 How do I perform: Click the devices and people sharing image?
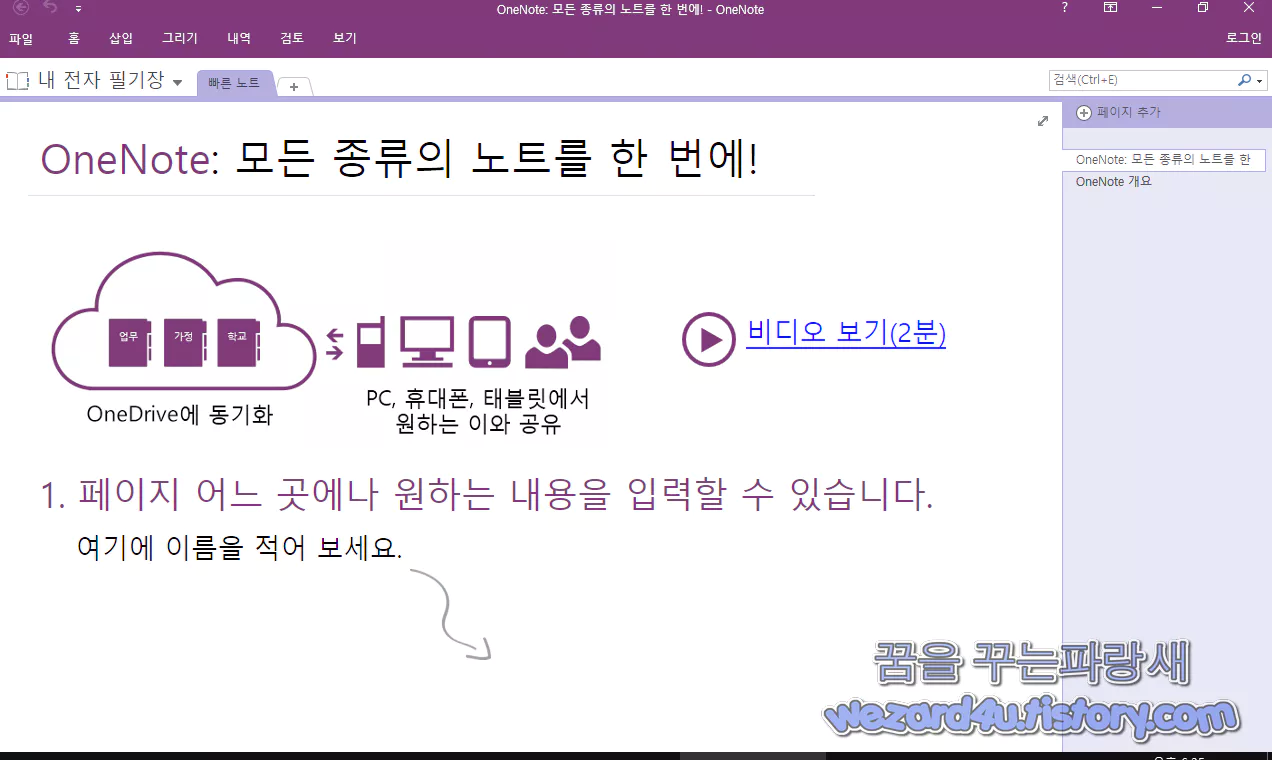click(466, 343)
